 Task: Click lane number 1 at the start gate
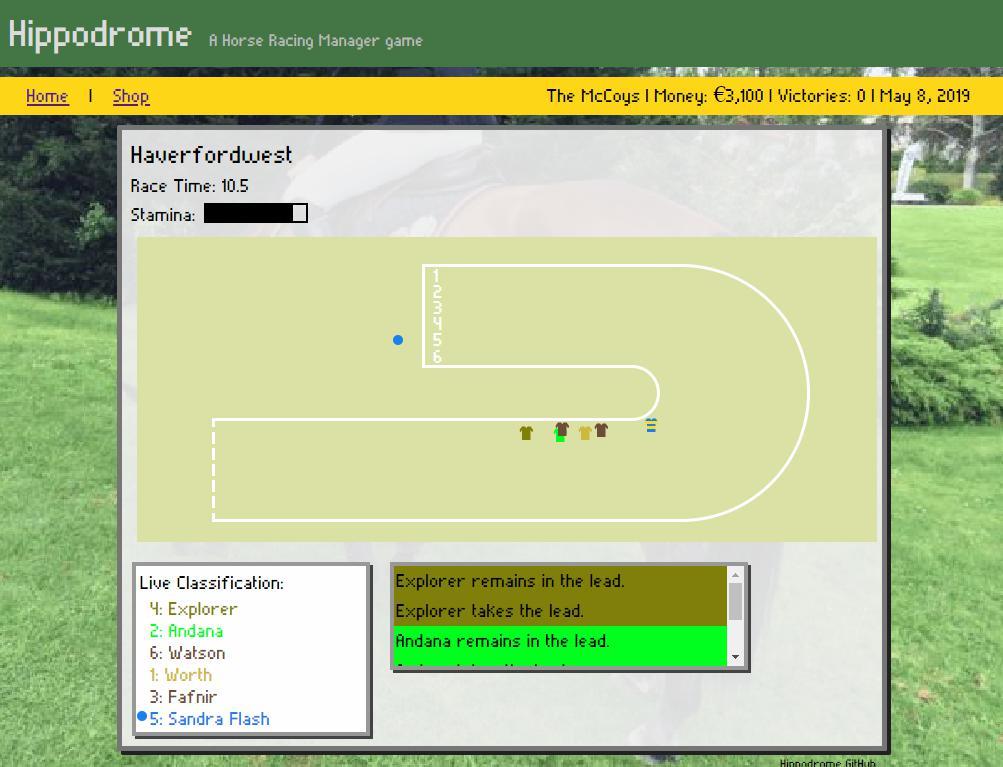[436, 276]
